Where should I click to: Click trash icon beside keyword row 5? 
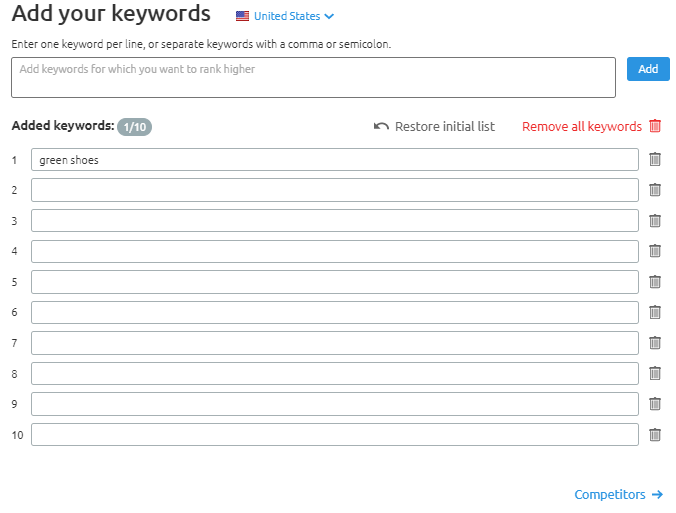pyautogui.click(x=654, y=282)
